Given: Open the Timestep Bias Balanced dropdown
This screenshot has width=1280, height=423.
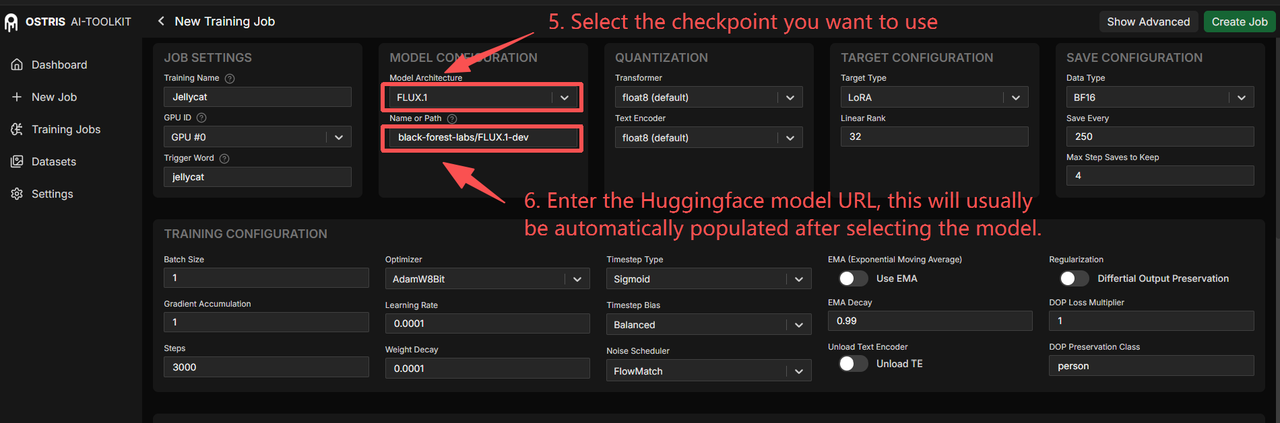Looking at the screenshot, I should pyautogui.click(x=709, y=325).
